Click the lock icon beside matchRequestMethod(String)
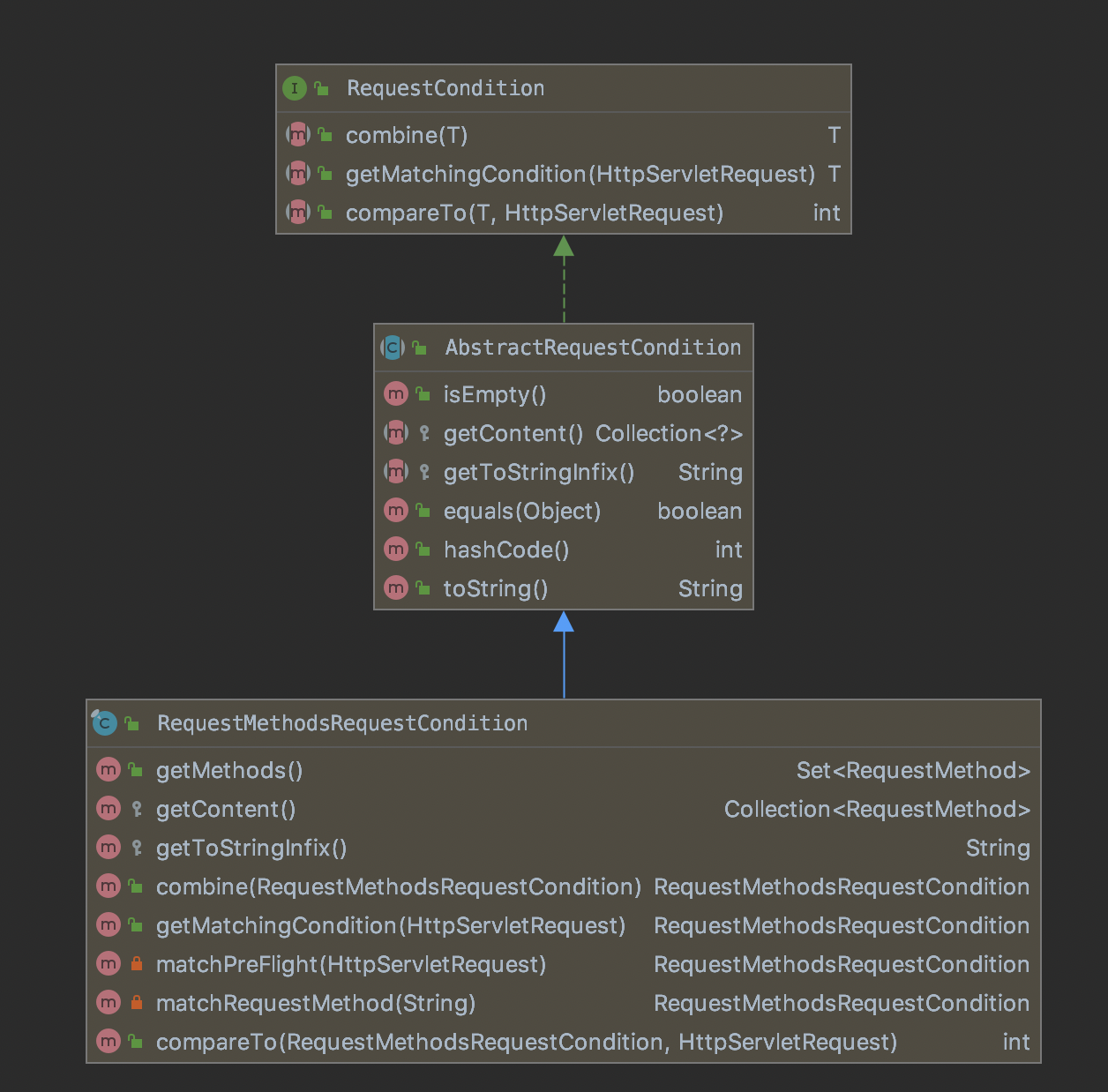Screen dimensions: 1108x1092 click(x=137, y=1003)
